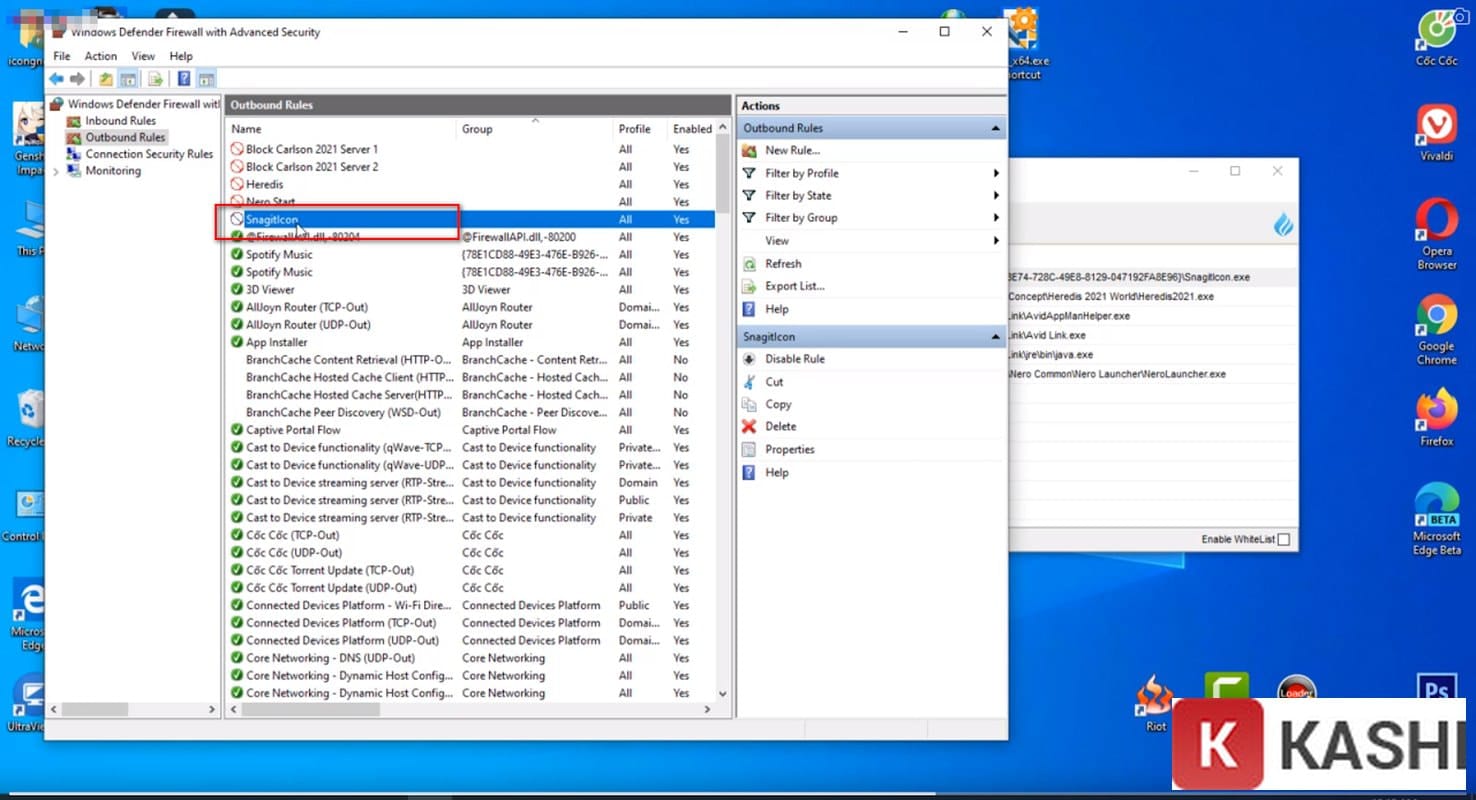
Task: Enable the WhiteList checkbox
Action: (1284, 540)
